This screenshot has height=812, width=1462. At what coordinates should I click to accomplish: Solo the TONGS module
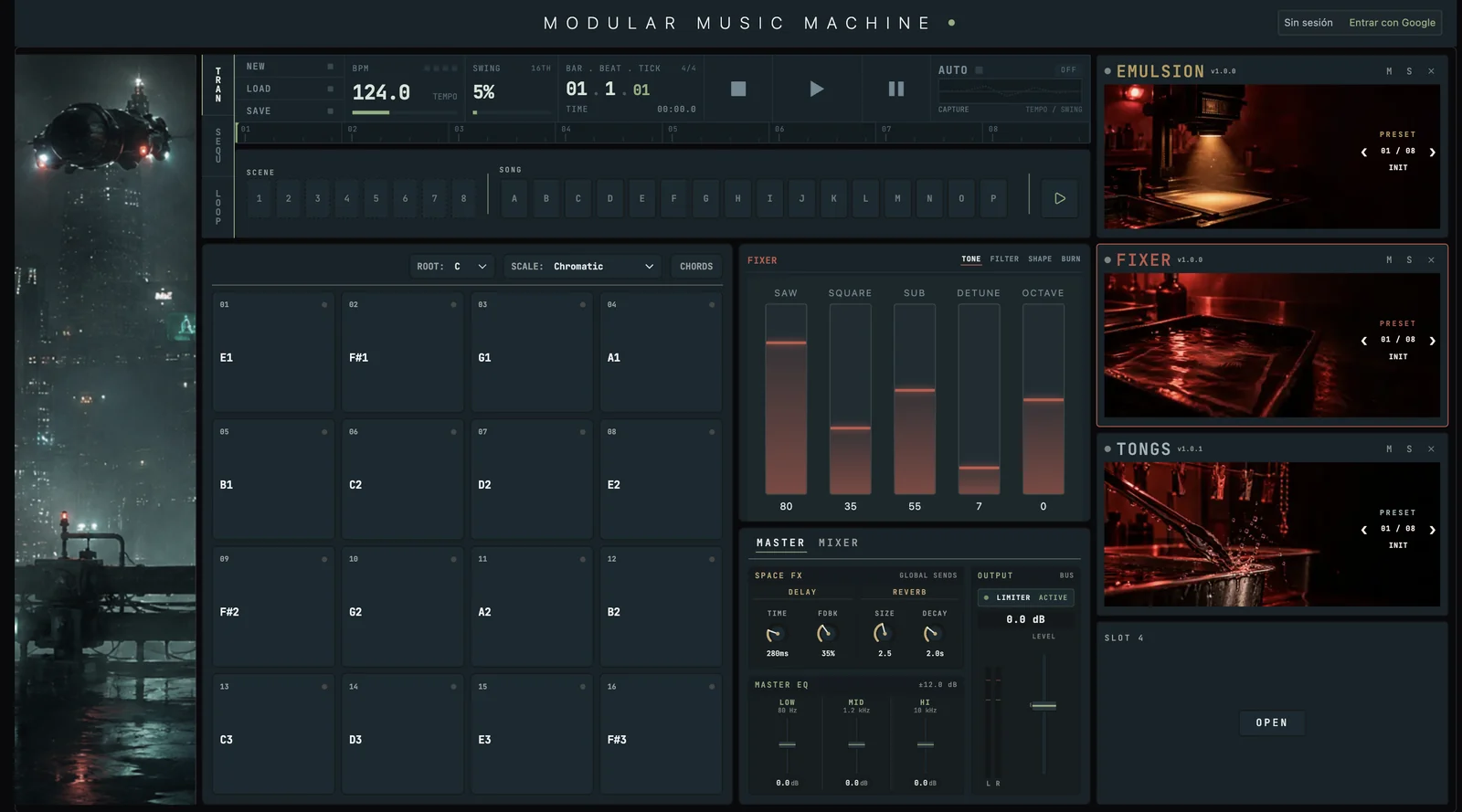click(1409, 449)
